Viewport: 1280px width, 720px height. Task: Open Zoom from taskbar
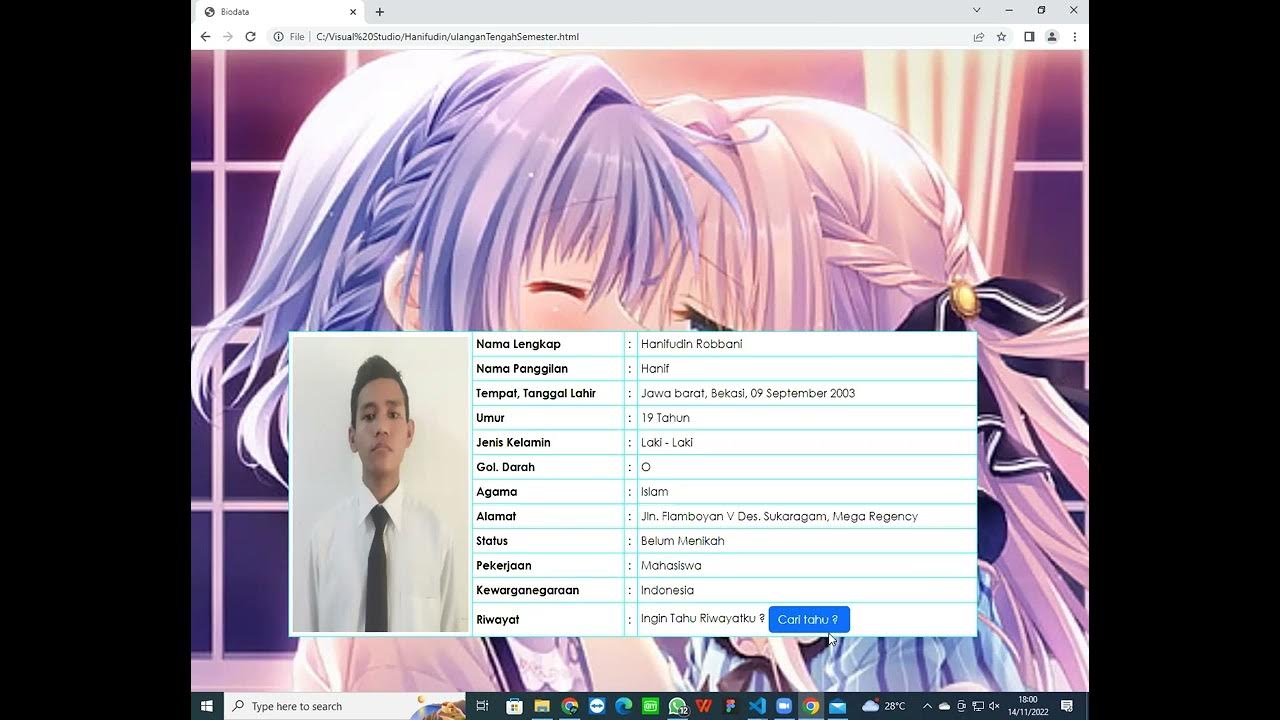(x=784, y=706)
